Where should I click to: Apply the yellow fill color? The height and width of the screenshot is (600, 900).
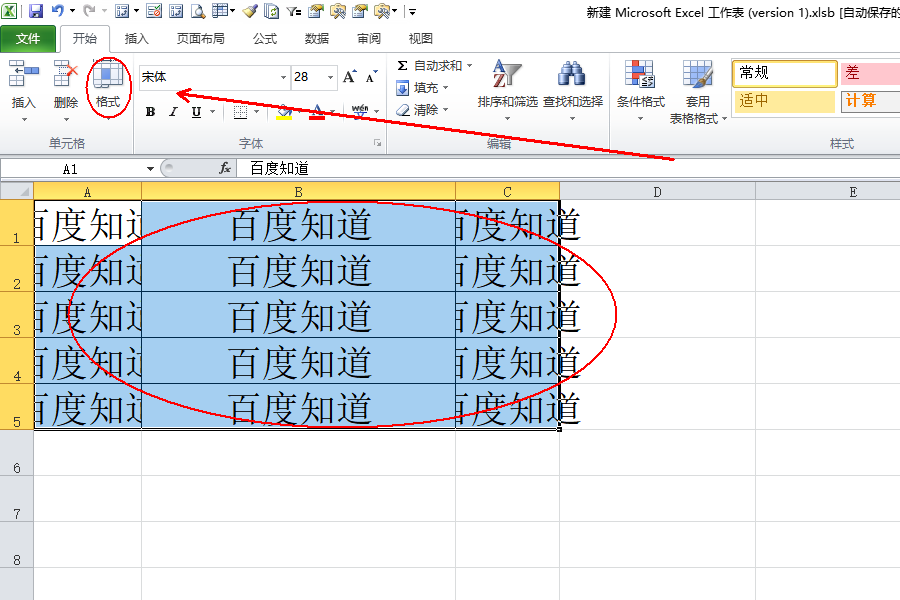point(284,112)
